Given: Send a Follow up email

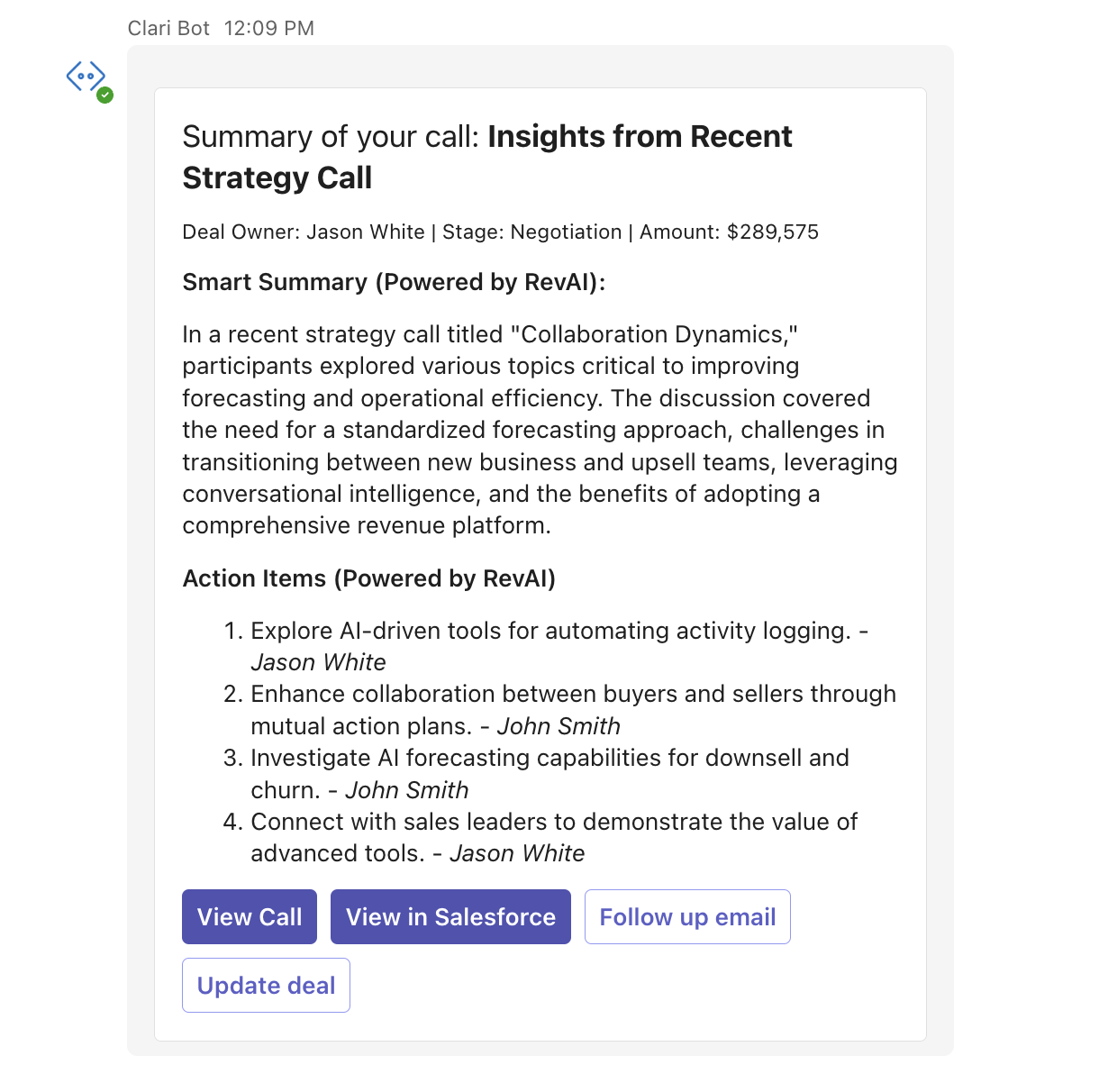Looking at the screenshot, I should click(687, 916).
